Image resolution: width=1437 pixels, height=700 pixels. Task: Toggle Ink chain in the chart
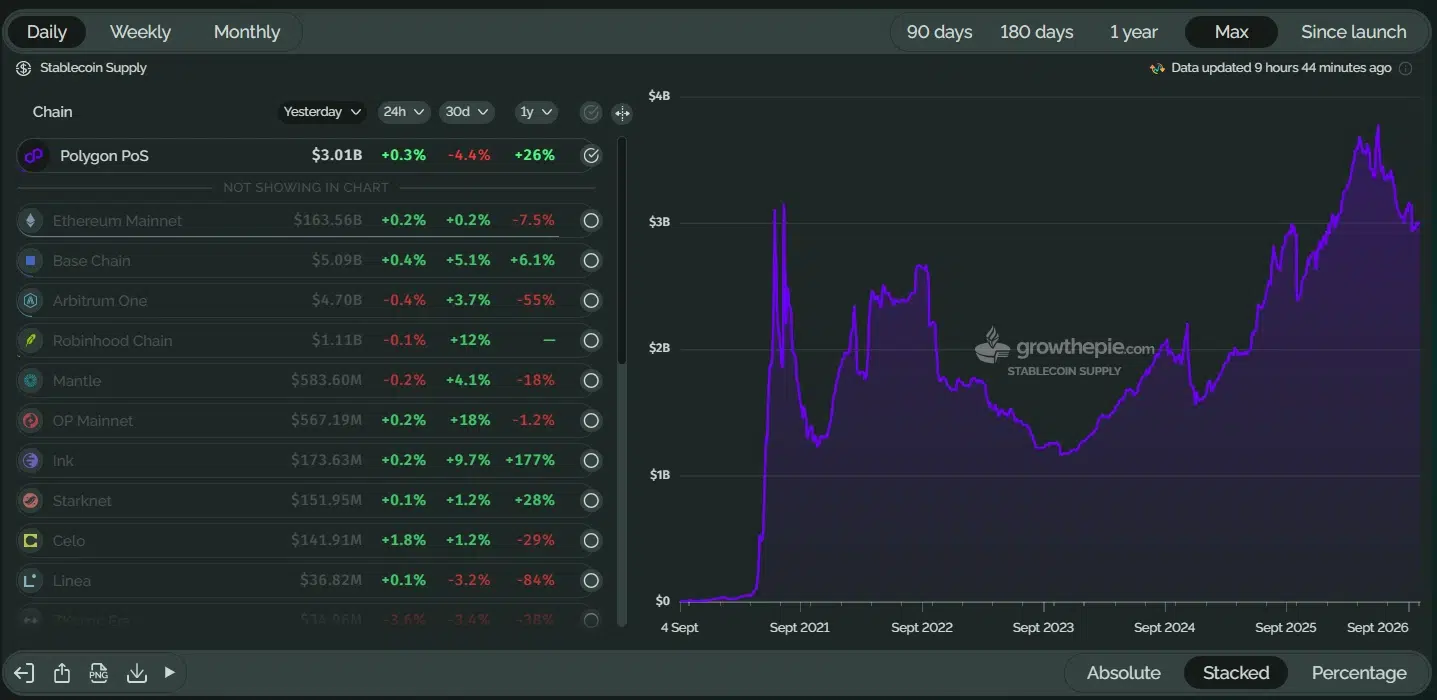591,461
